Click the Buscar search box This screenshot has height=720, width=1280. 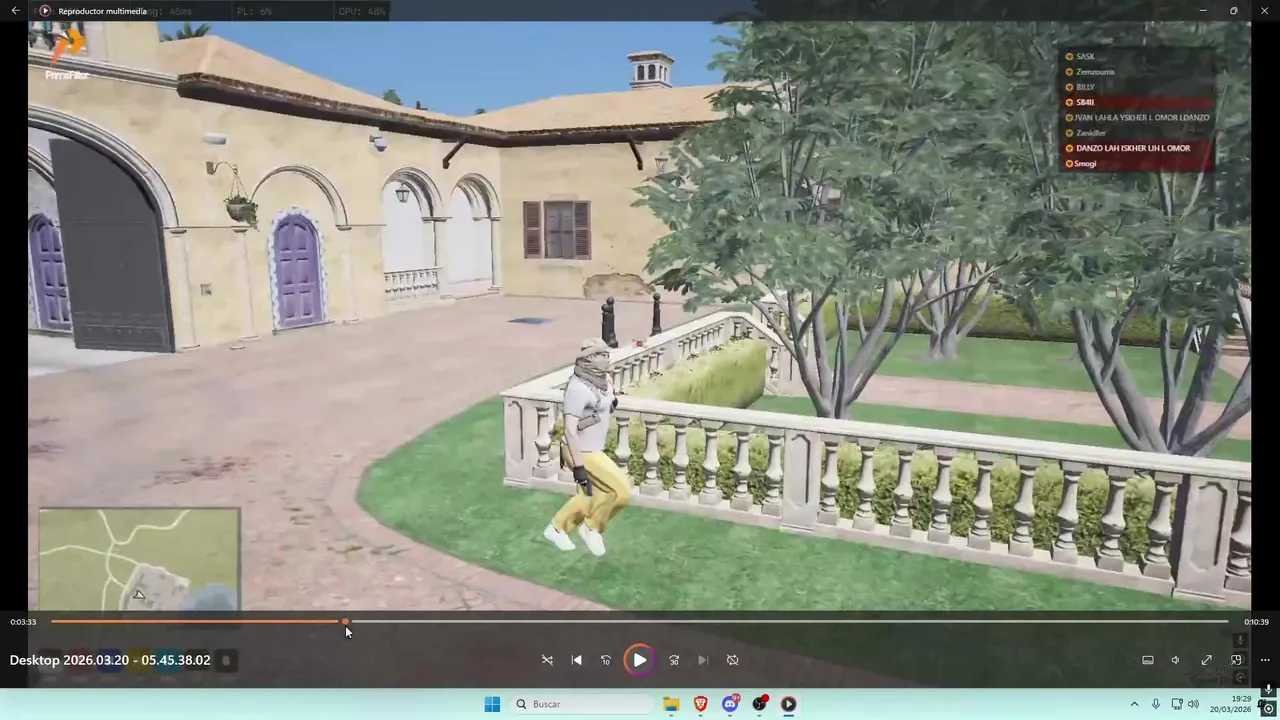coord(584,704)
